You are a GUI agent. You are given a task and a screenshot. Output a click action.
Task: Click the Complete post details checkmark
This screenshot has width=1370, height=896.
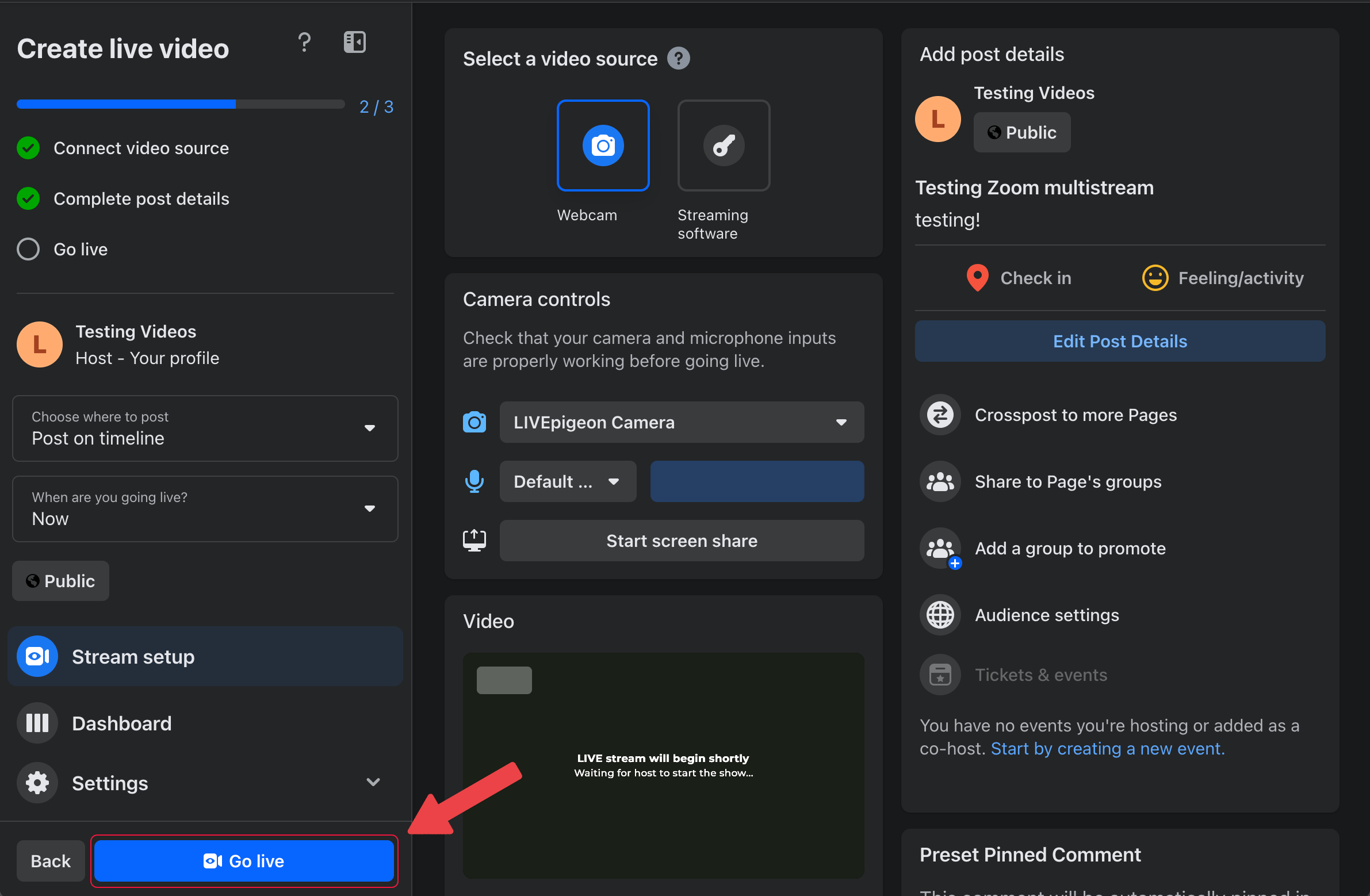pos(28,198)
